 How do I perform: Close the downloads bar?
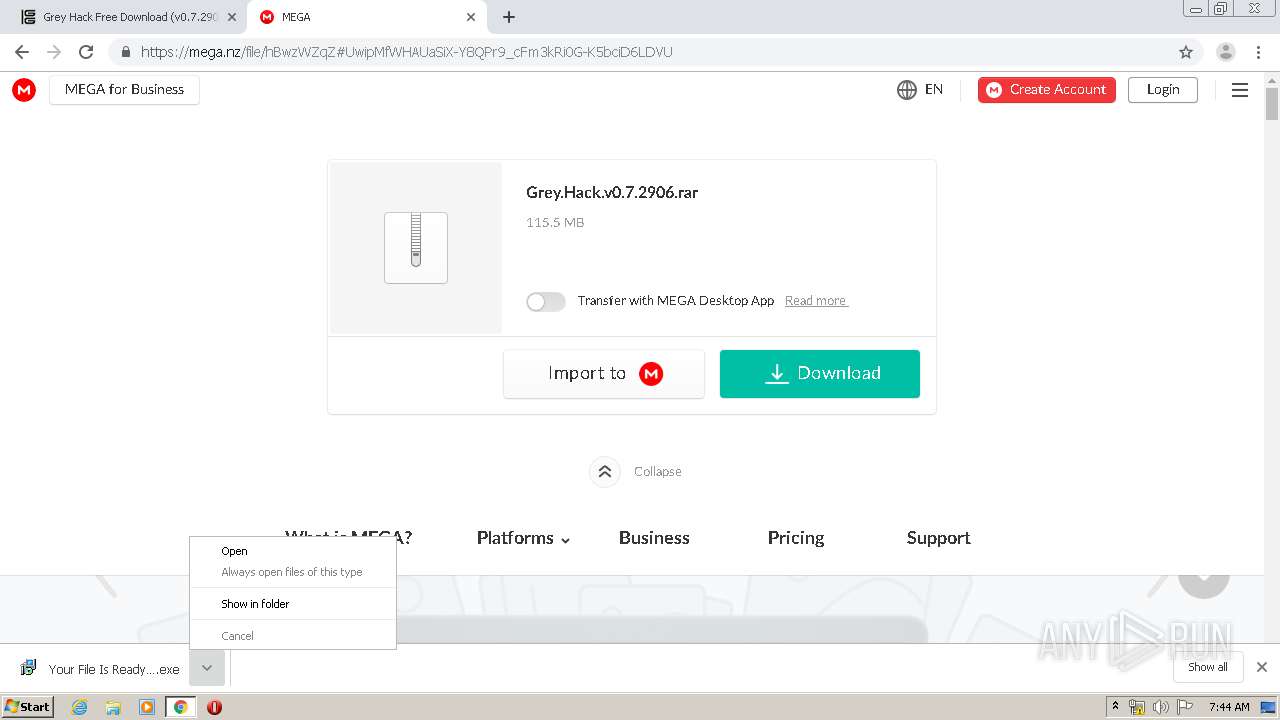[x=1262, y=667]
